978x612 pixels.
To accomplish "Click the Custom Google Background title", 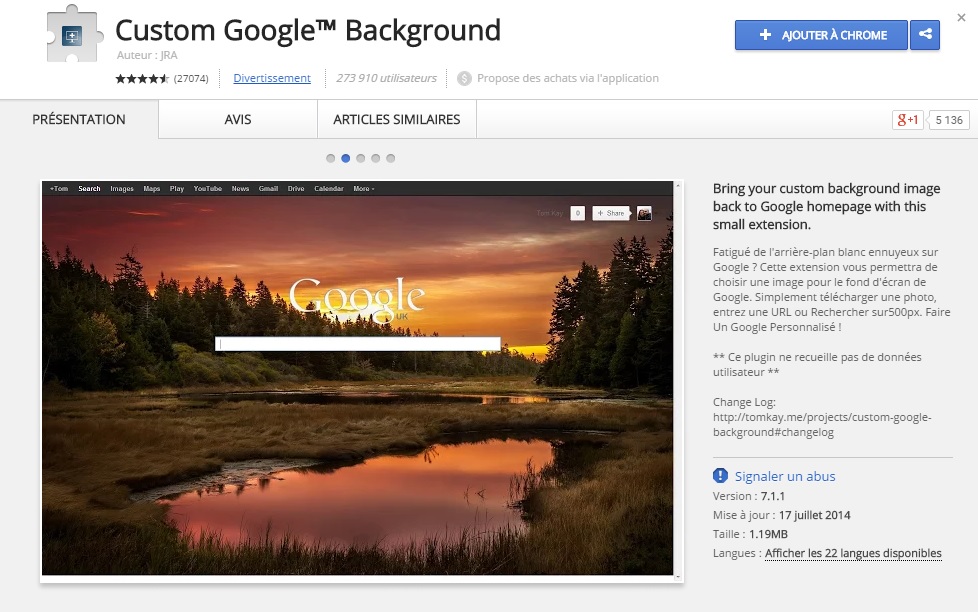I will (x=308, y=30).
